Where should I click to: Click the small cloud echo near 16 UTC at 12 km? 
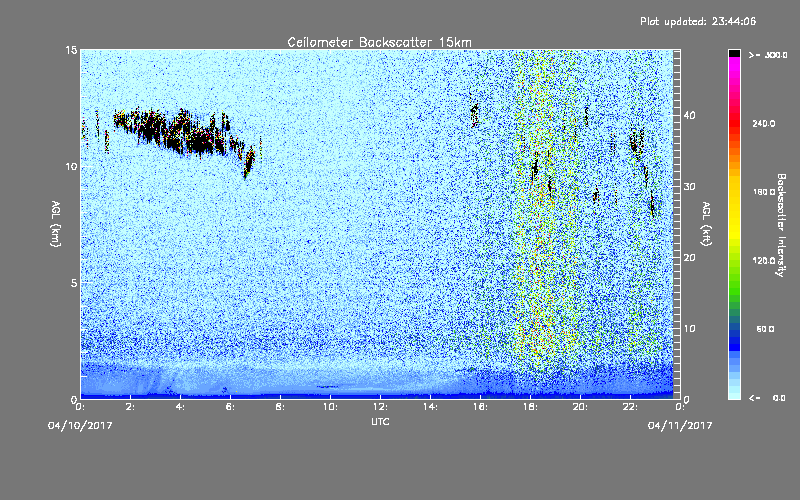(474, 114)
